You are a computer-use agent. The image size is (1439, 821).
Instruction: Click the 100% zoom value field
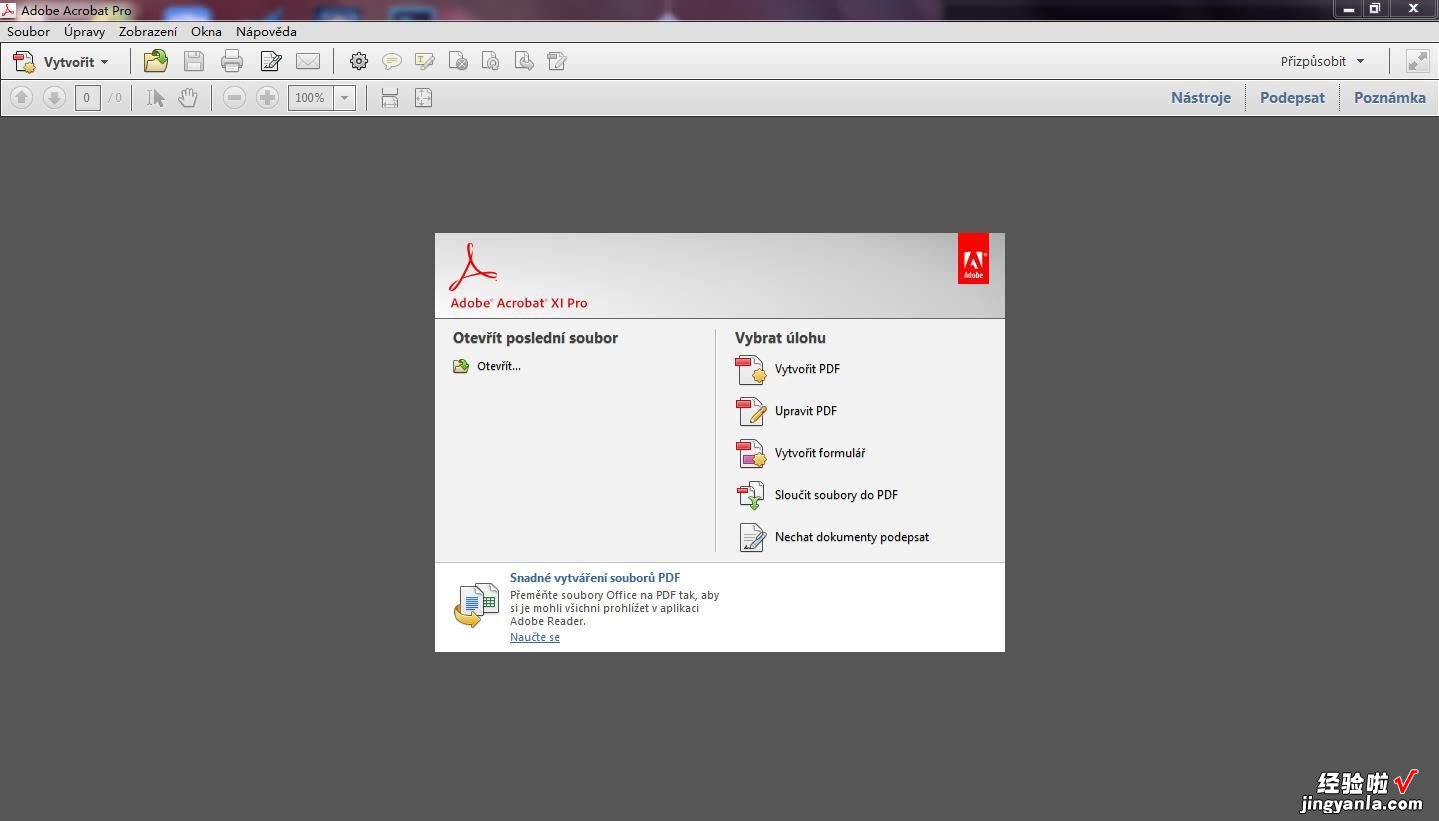310,98
